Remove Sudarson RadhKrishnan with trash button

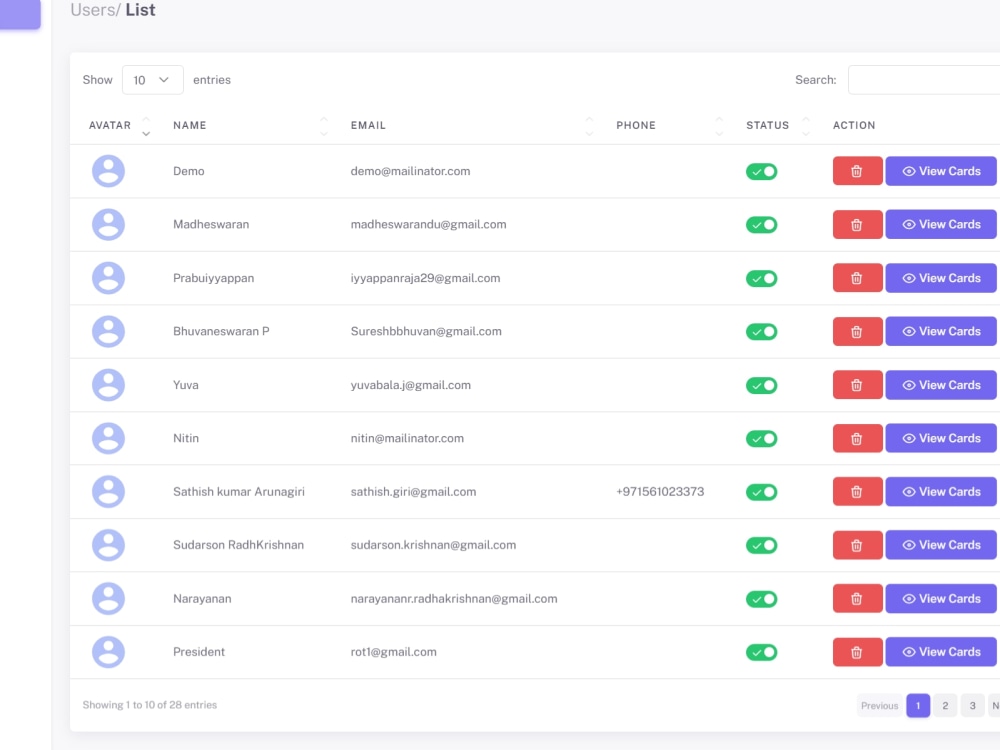857,545
